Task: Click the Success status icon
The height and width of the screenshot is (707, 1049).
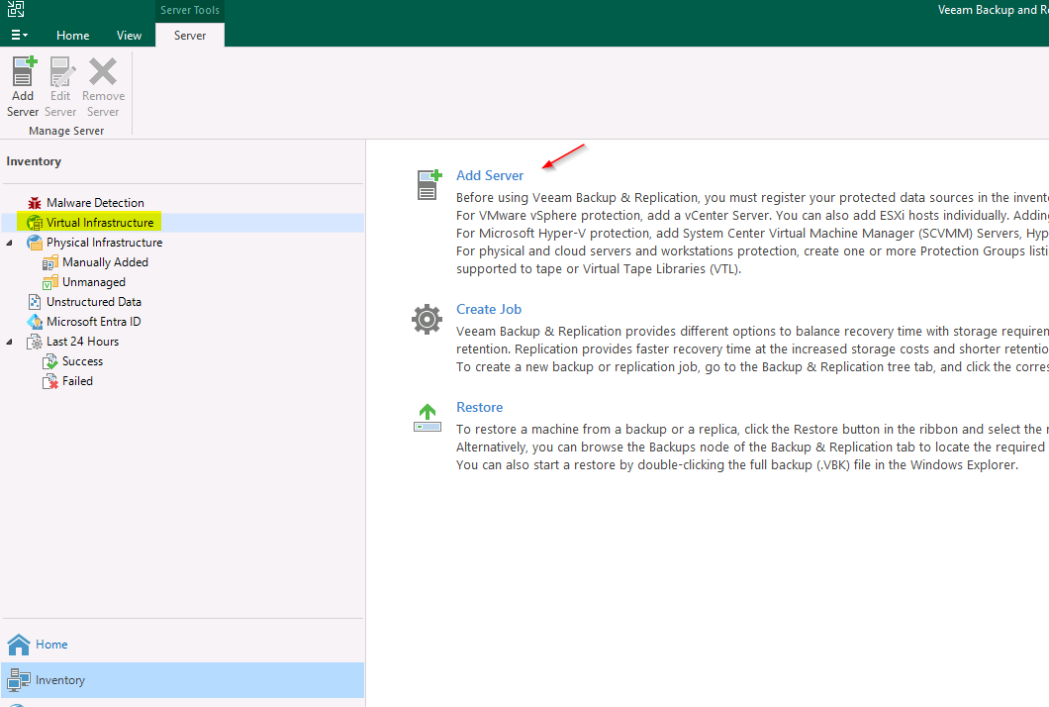Action: tap(50, 361)
